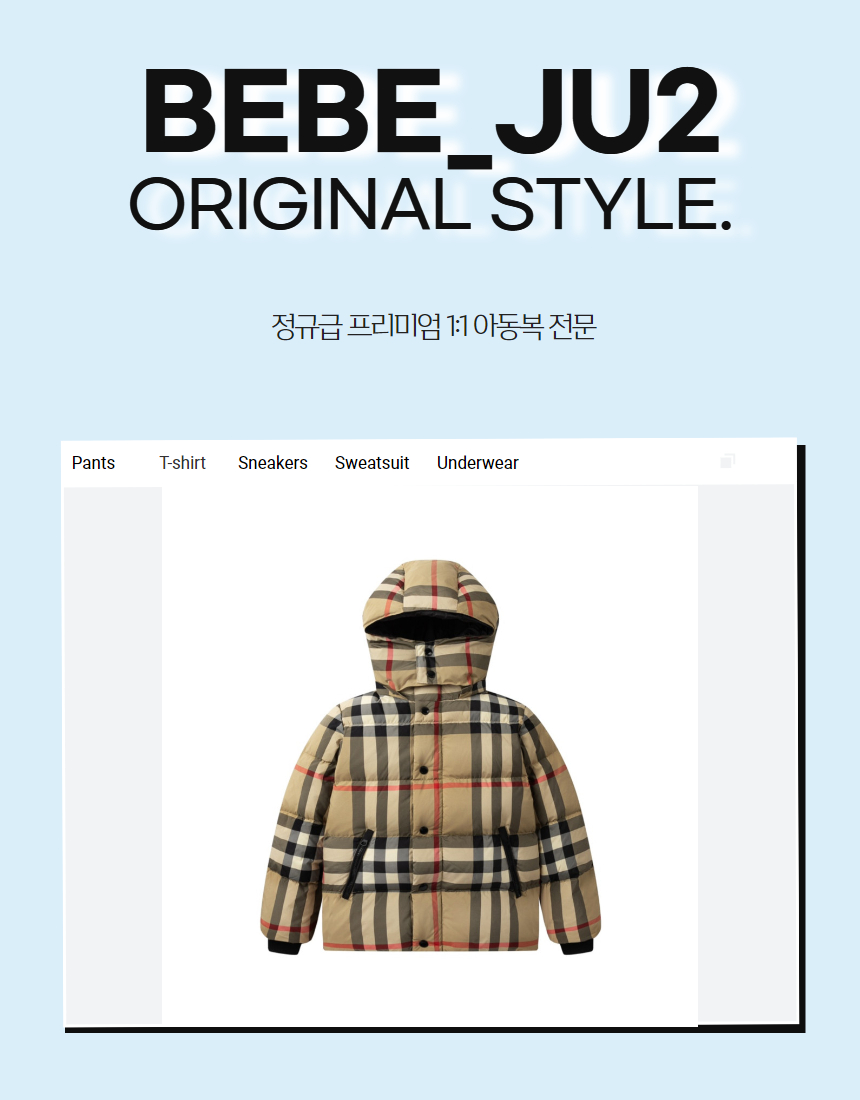Click the BEBE_JU2 heading title
This screenshot has width=860, height=1100.
tap(432, 112)
